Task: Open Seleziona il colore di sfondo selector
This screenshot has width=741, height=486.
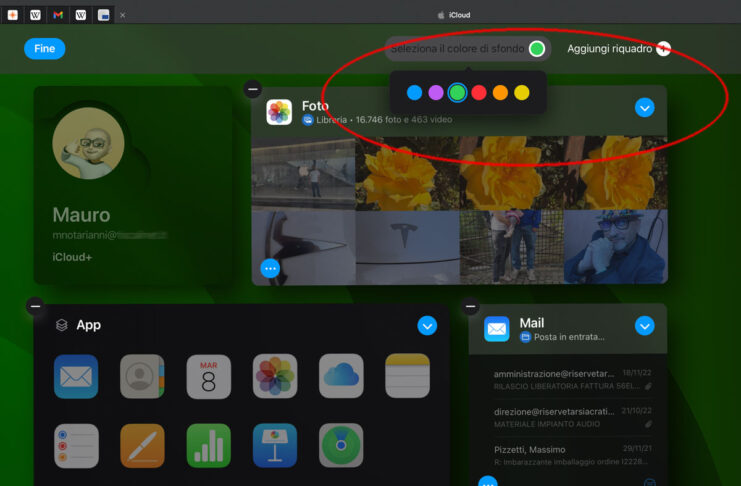Action: [x=468, y=49]
